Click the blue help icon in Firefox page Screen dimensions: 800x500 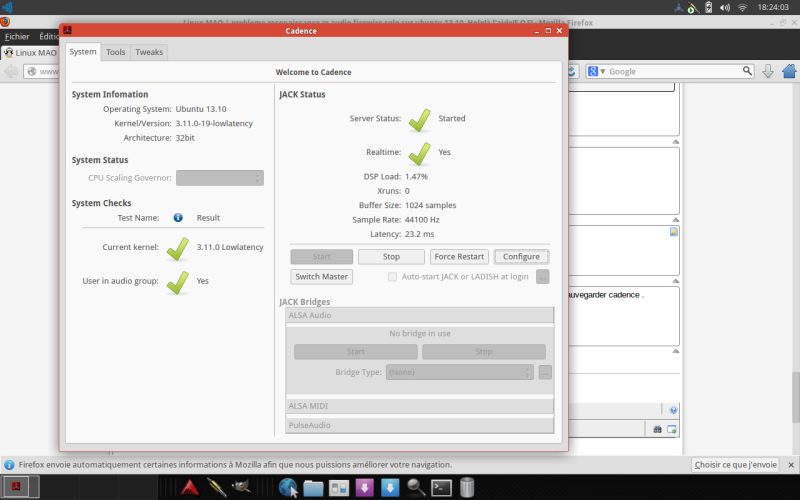[x=673, y=410]
